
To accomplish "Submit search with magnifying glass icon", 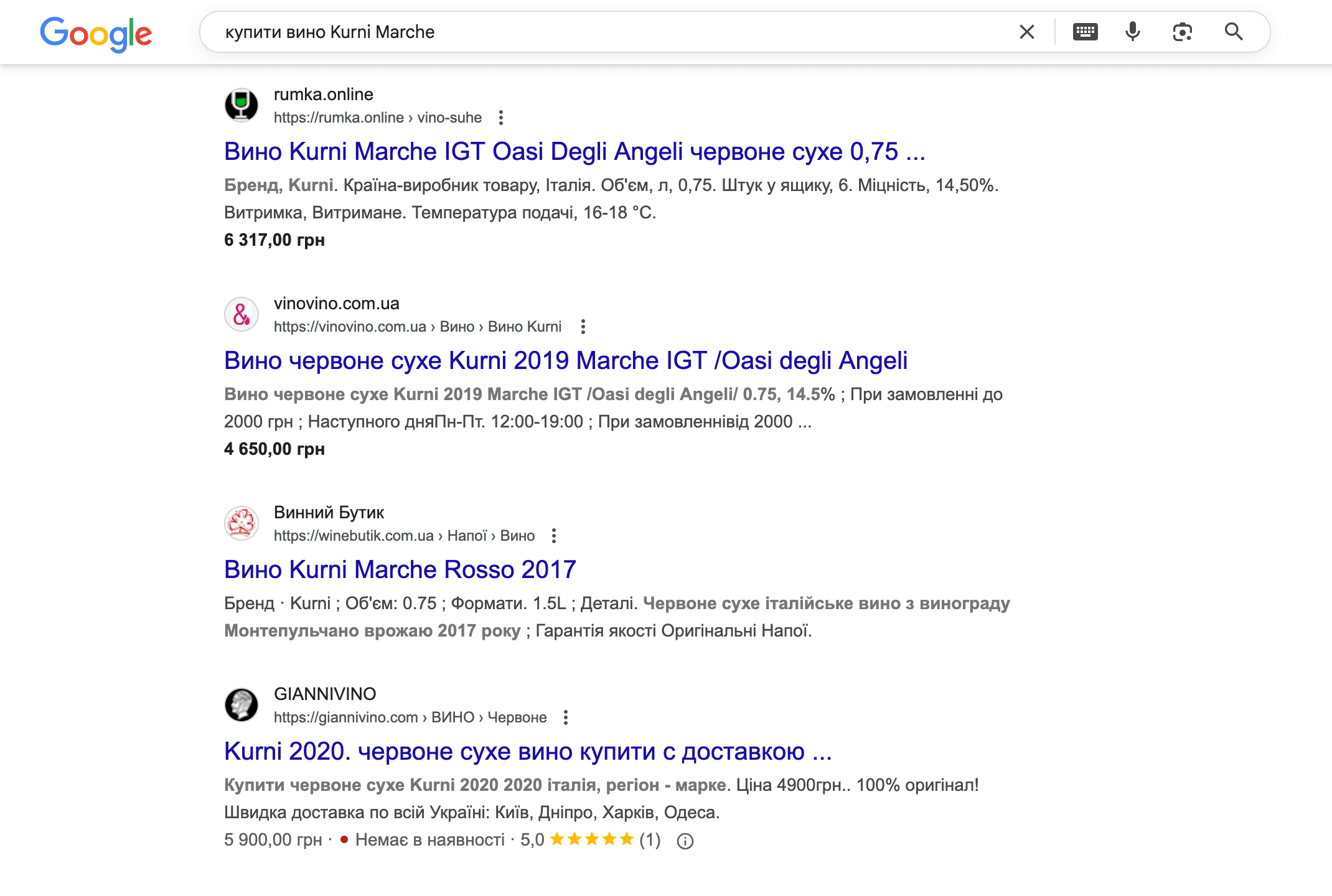I will pos(1234,32).
